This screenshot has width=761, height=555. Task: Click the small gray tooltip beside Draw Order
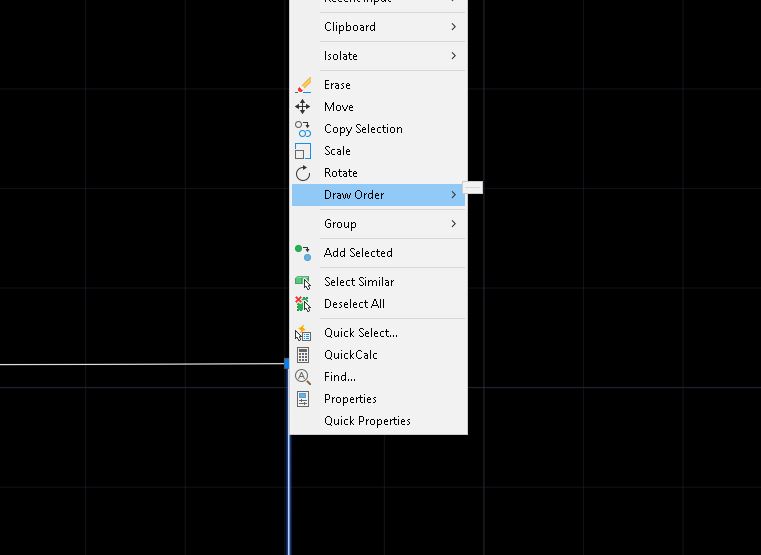473,188
